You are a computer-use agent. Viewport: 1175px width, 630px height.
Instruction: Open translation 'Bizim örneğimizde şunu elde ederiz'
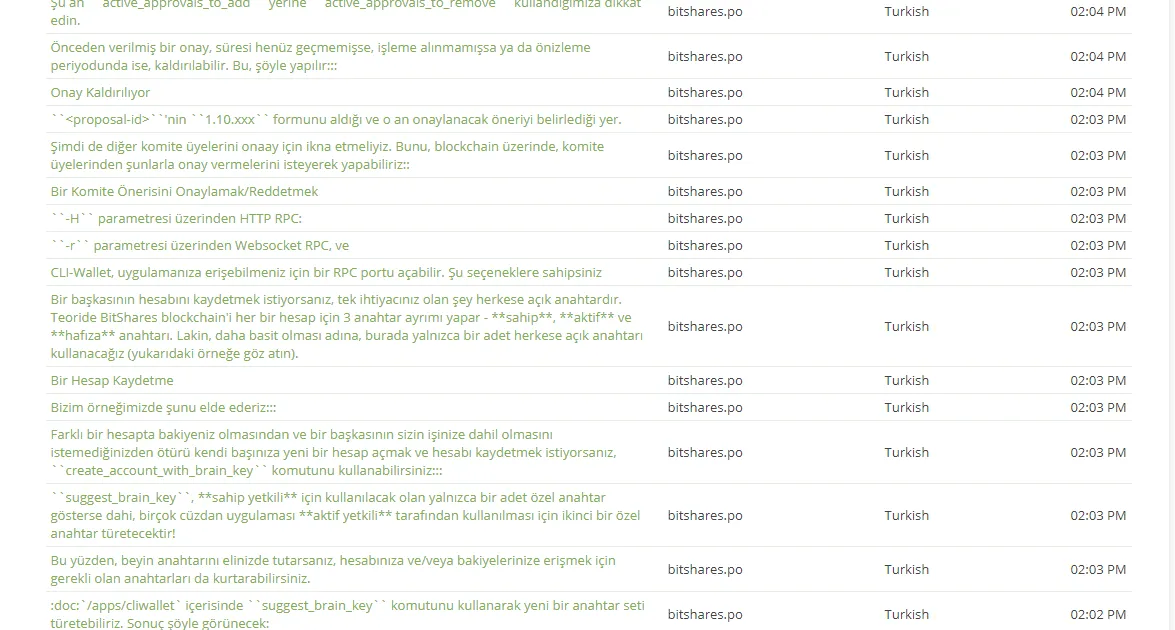coord(163,407)
